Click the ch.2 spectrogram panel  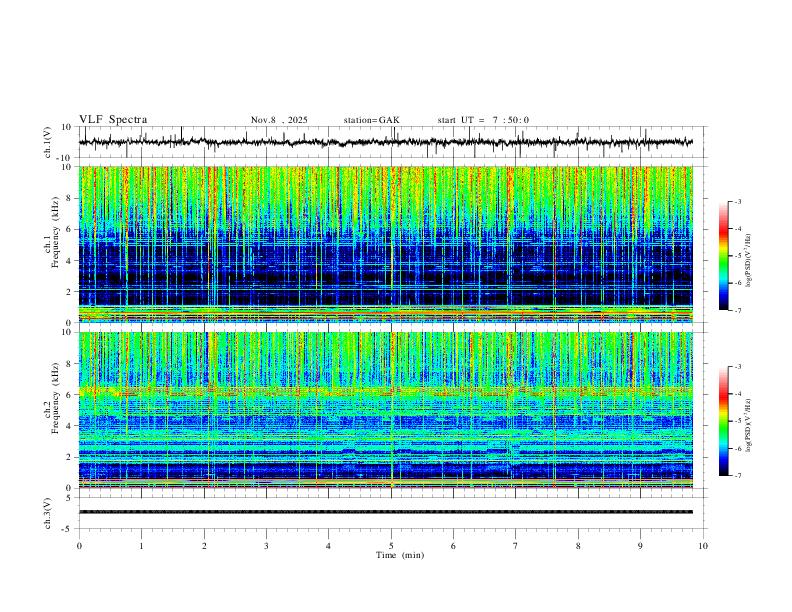386,410
